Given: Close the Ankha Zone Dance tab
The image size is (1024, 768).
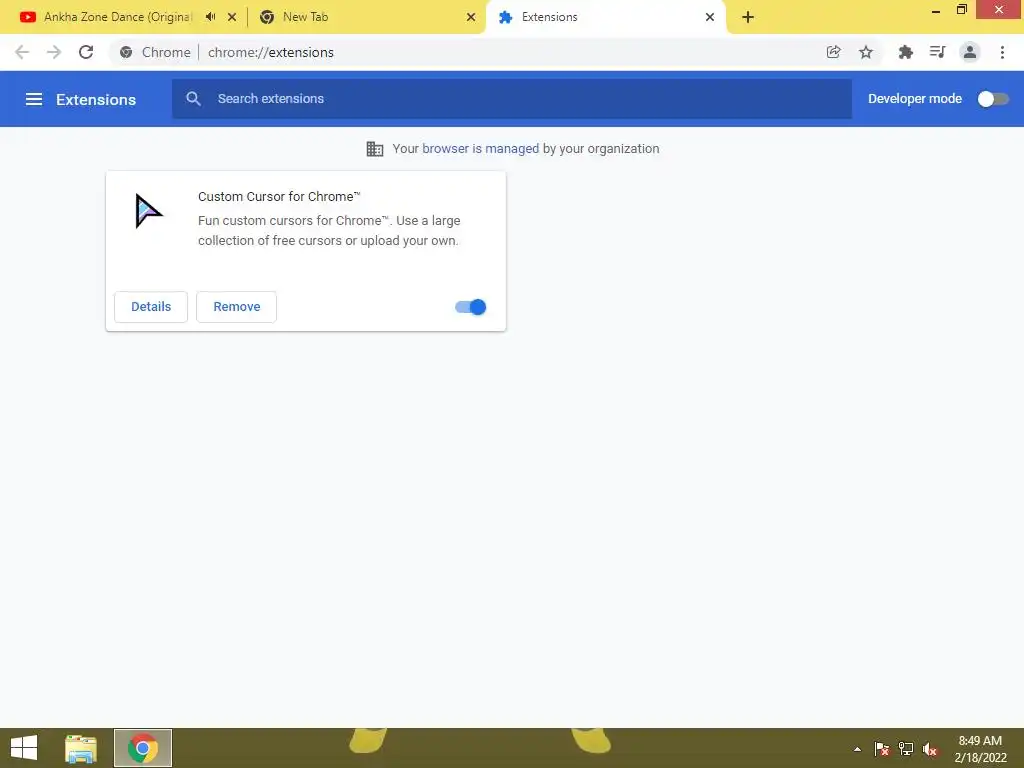Looking at the screenshot, I should coord(232,17).
